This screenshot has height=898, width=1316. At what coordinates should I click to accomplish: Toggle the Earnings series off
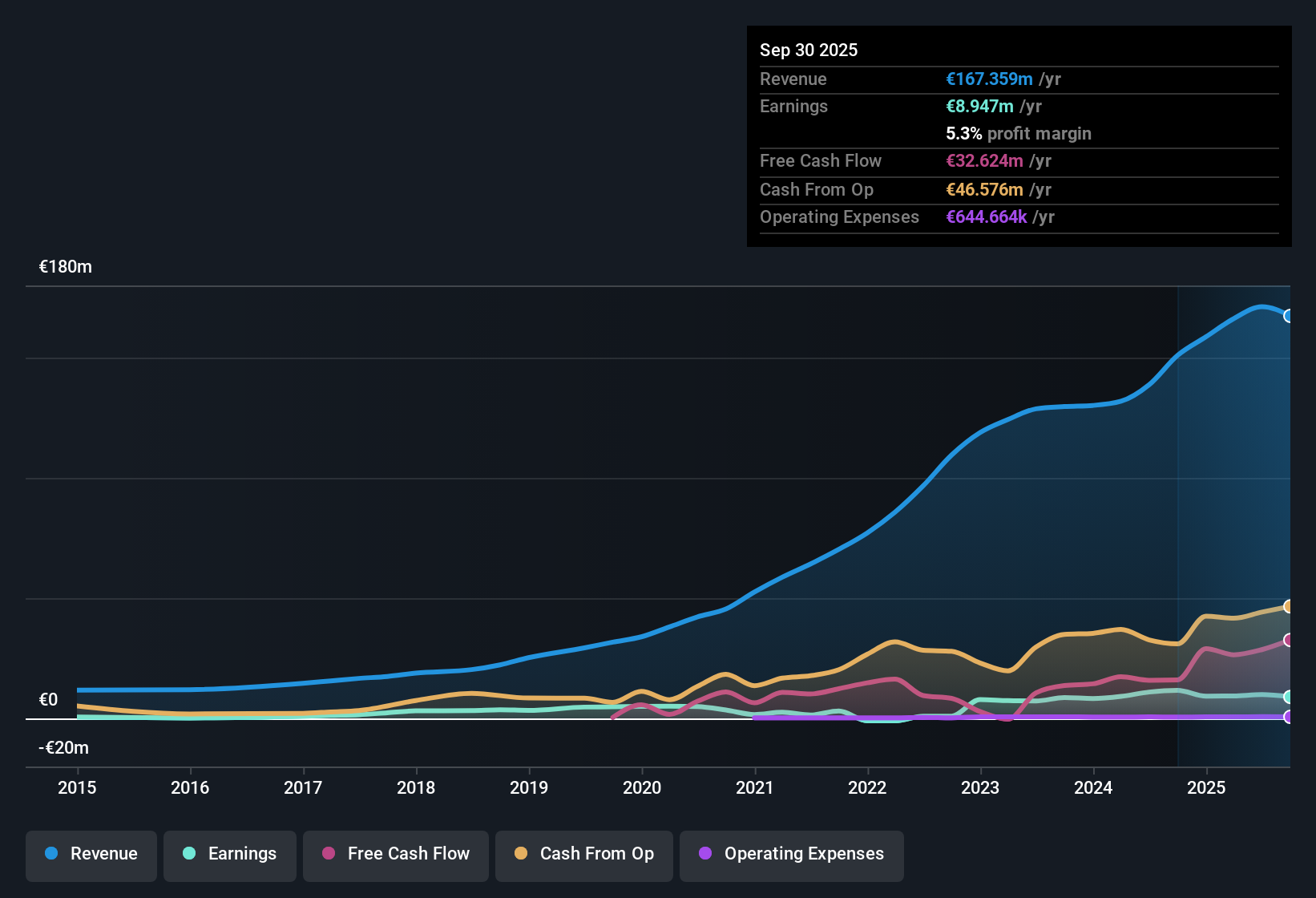(229, 856)
